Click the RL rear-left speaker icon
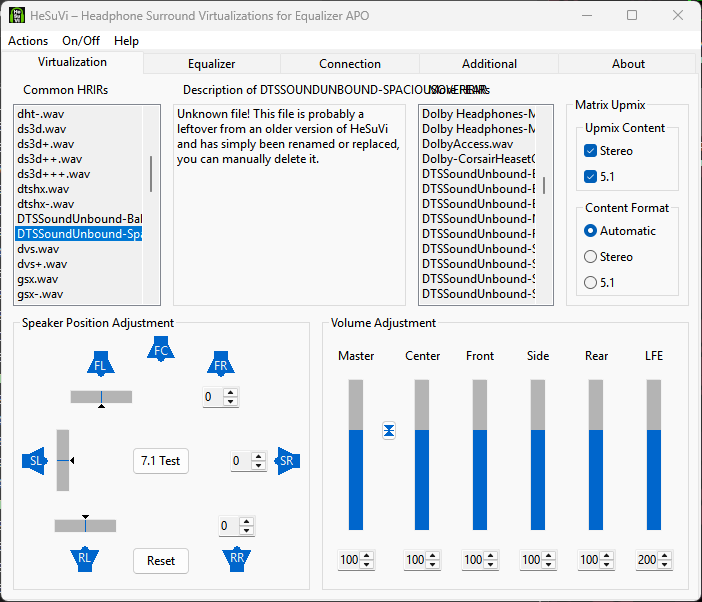 pyautogui.click(x=85, y=559)
